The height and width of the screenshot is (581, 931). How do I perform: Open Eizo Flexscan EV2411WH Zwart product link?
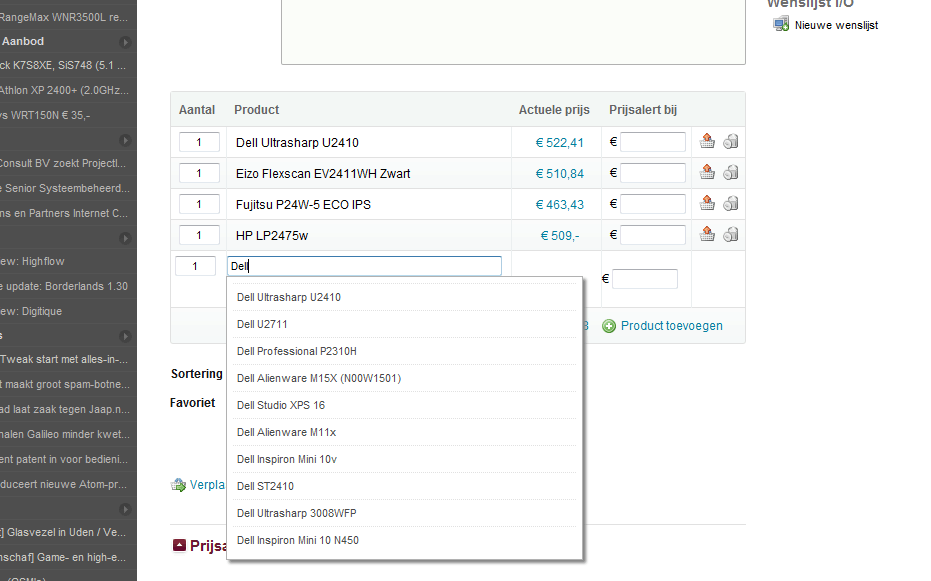click(x=323, y=173)
